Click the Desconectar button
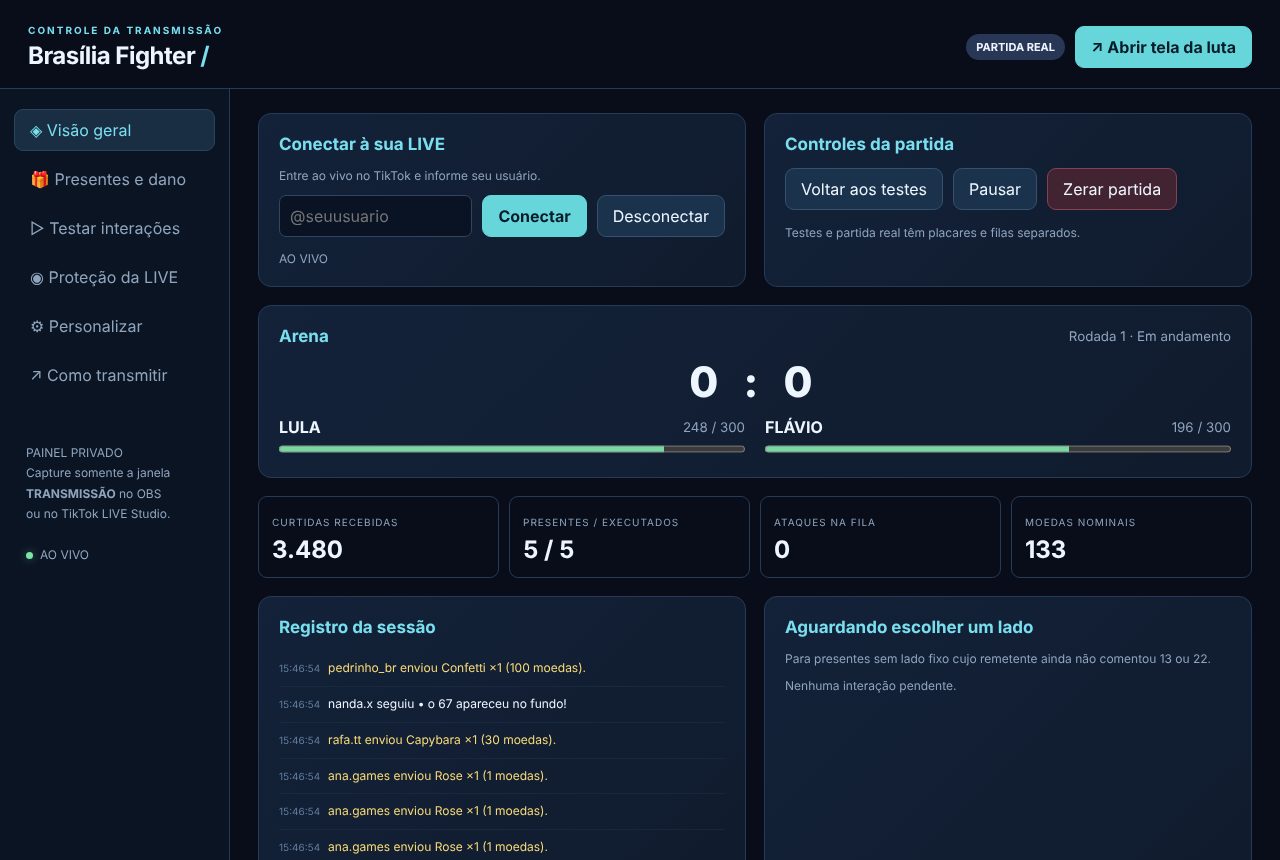 (661, 216)
